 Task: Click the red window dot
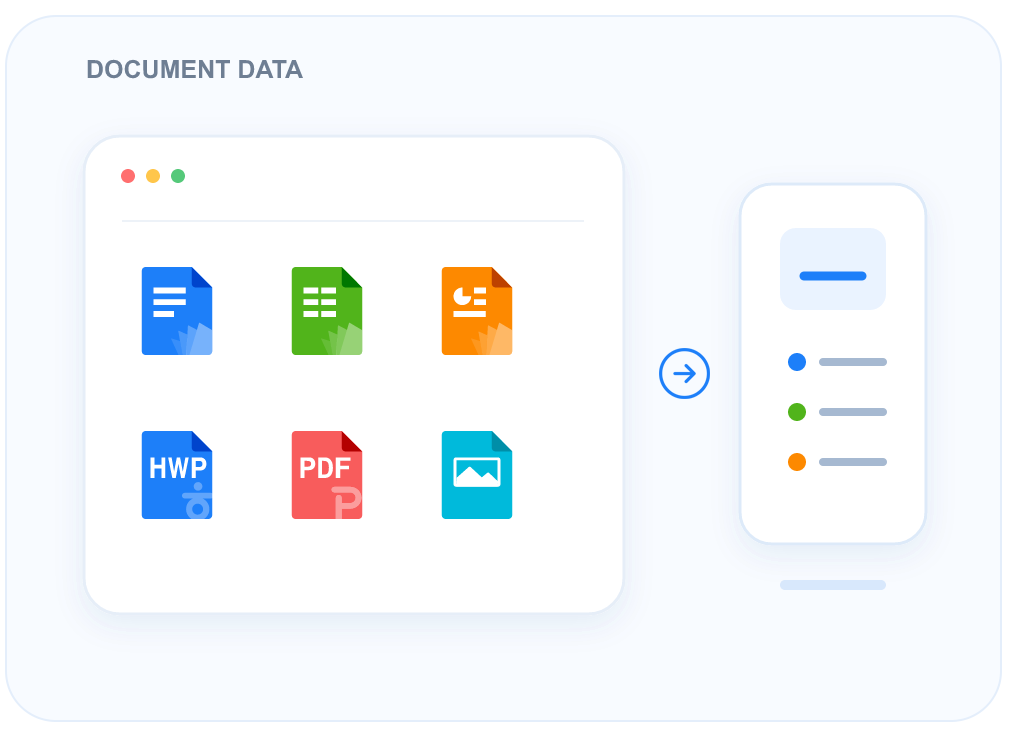(128, 176)
